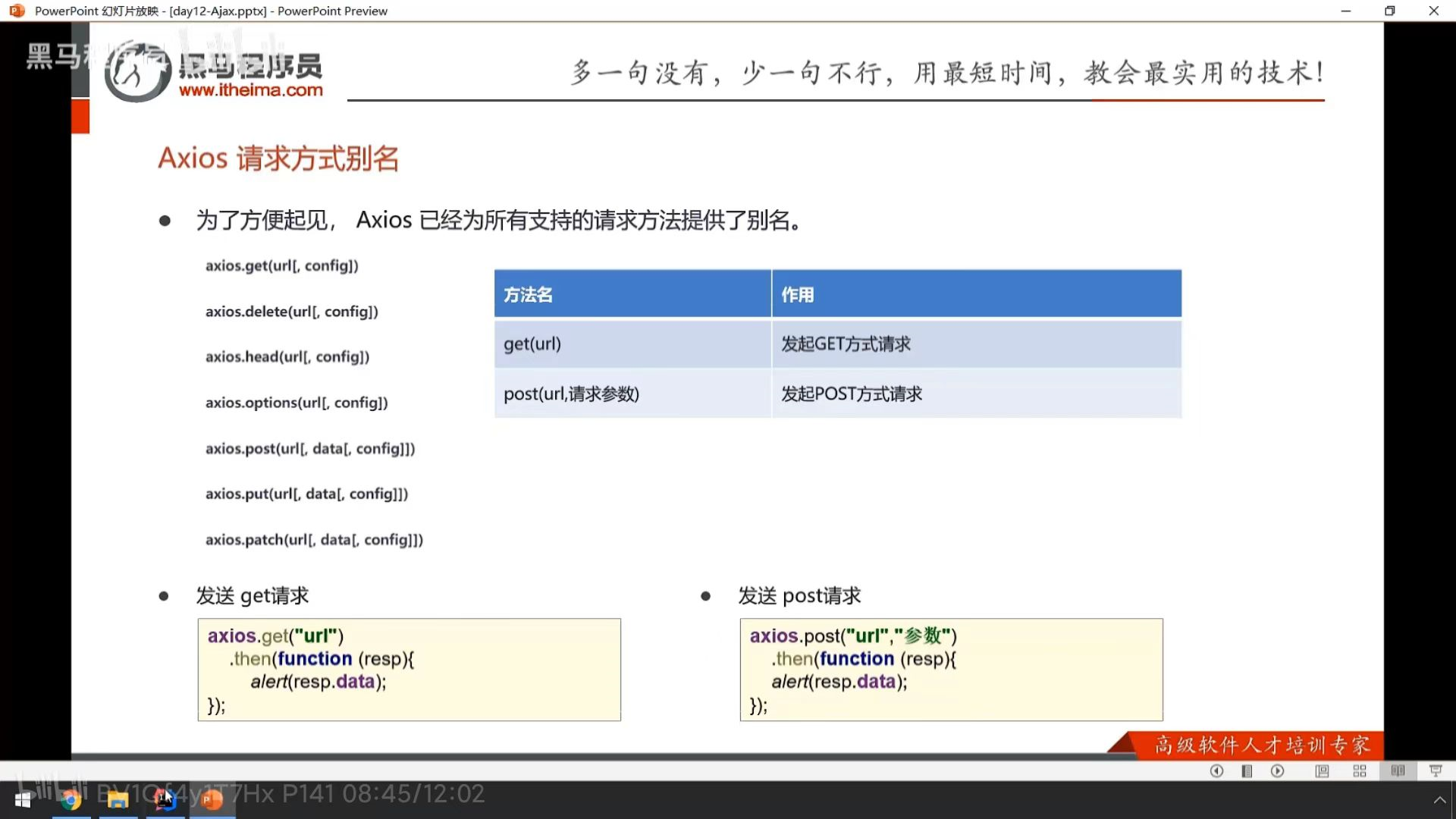Switch to Slide Sorter view icon

1360,770
